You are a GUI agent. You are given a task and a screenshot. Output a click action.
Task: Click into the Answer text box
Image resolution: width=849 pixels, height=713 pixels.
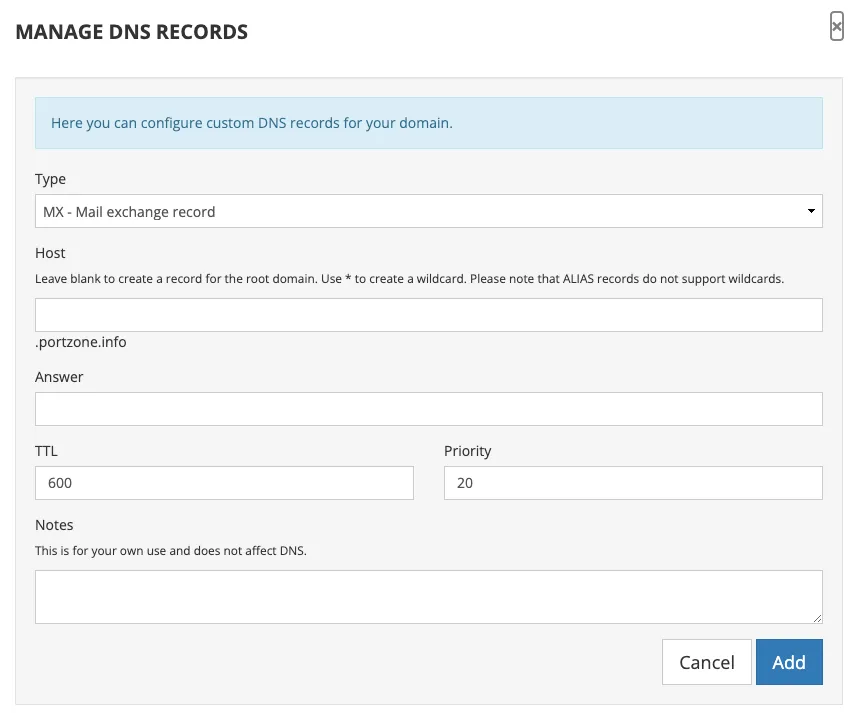point(428,409)
